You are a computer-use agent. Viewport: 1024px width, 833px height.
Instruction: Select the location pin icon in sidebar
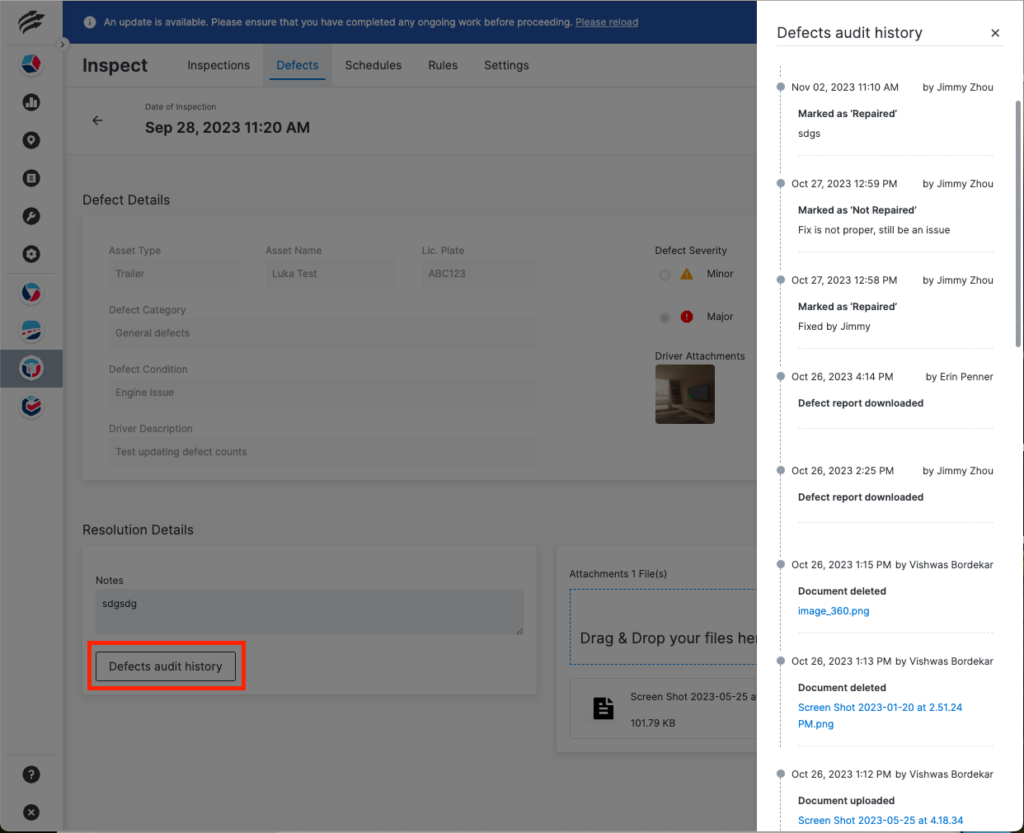coord(30,140)
